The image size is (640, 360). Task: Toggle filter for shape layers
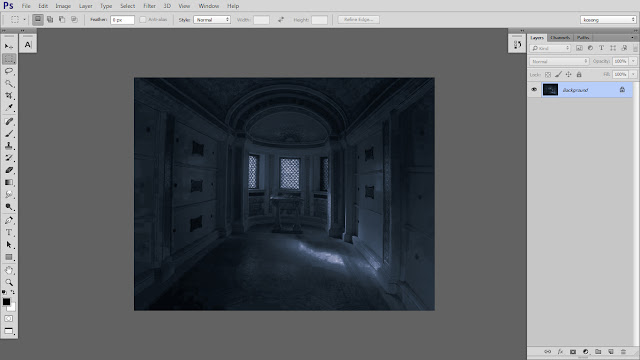(x=613, y=48)
